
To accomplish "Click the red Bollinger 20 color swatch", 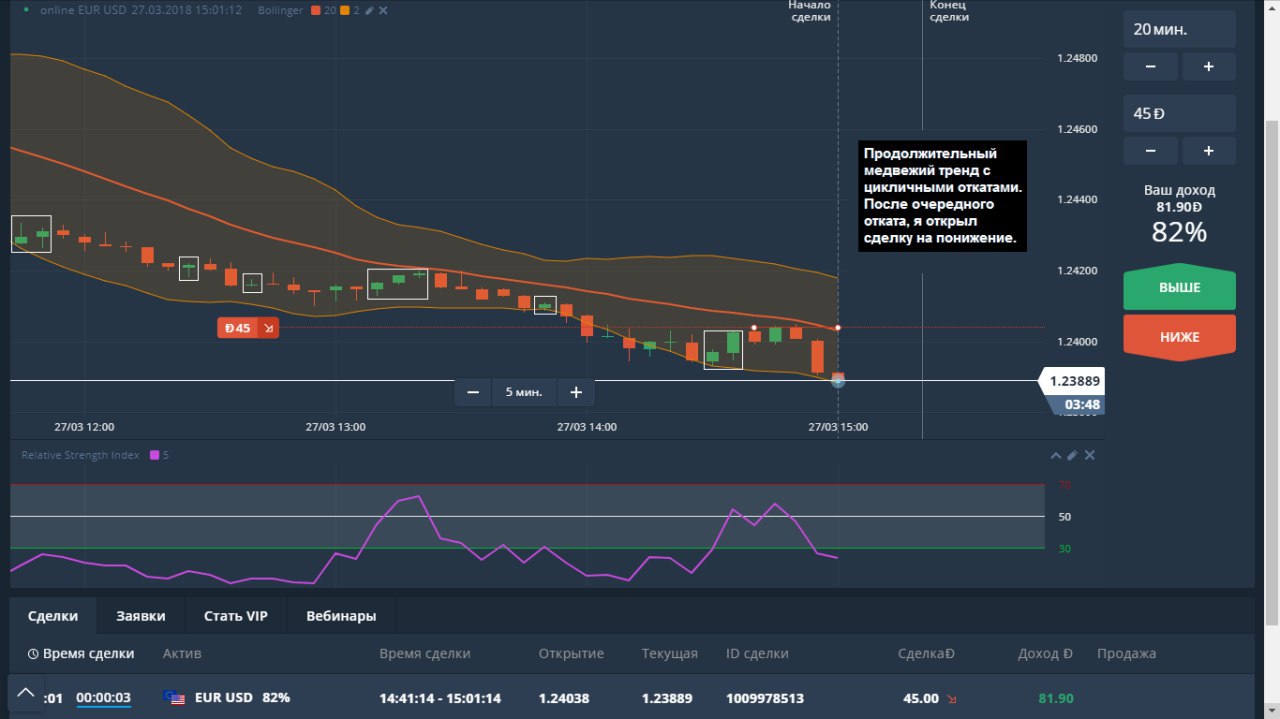I will click(316, 10).
